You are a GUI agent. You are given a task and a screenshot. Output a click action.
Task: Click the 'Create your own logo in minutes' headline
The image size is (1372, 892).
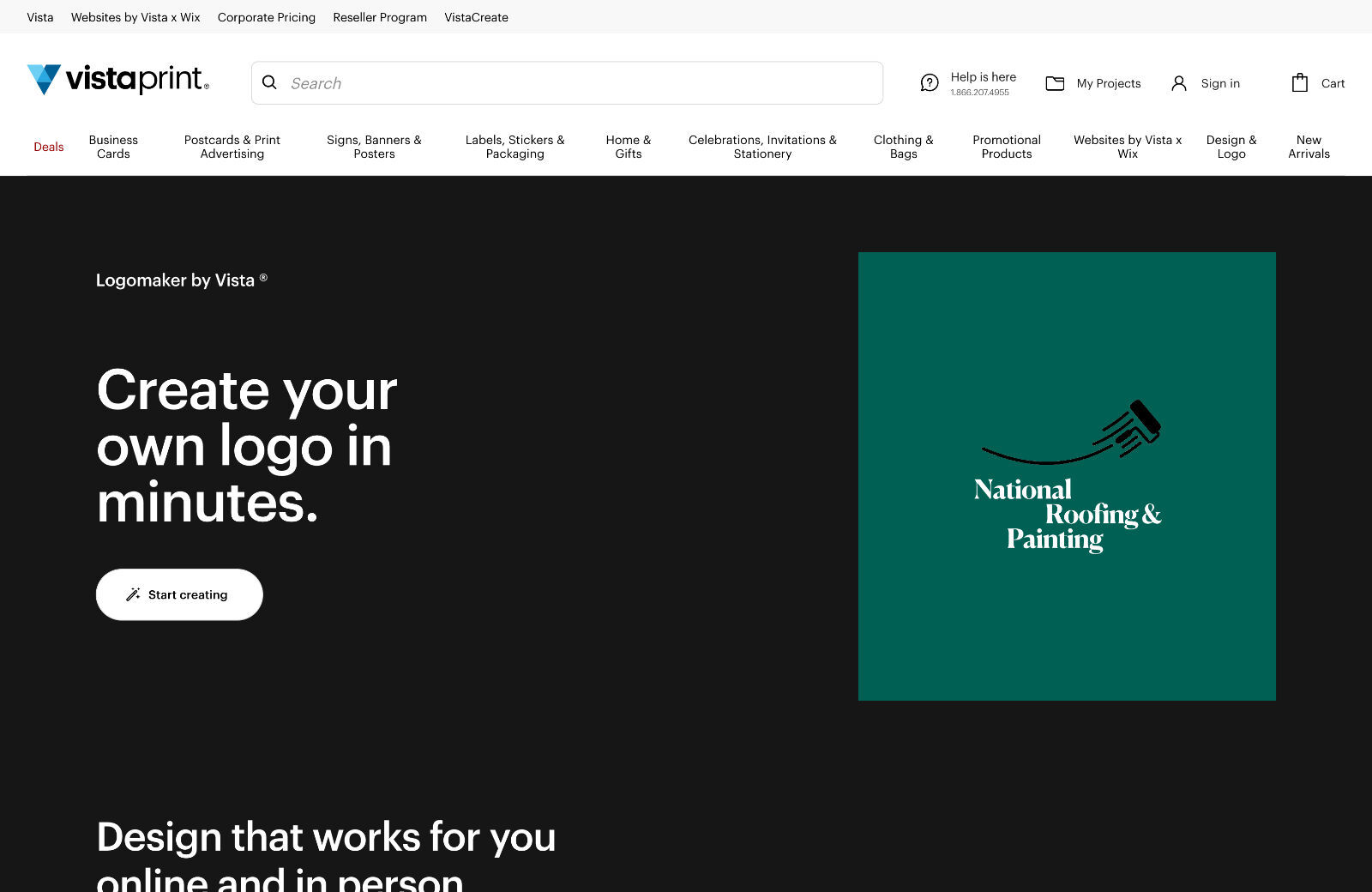point(247,445)
